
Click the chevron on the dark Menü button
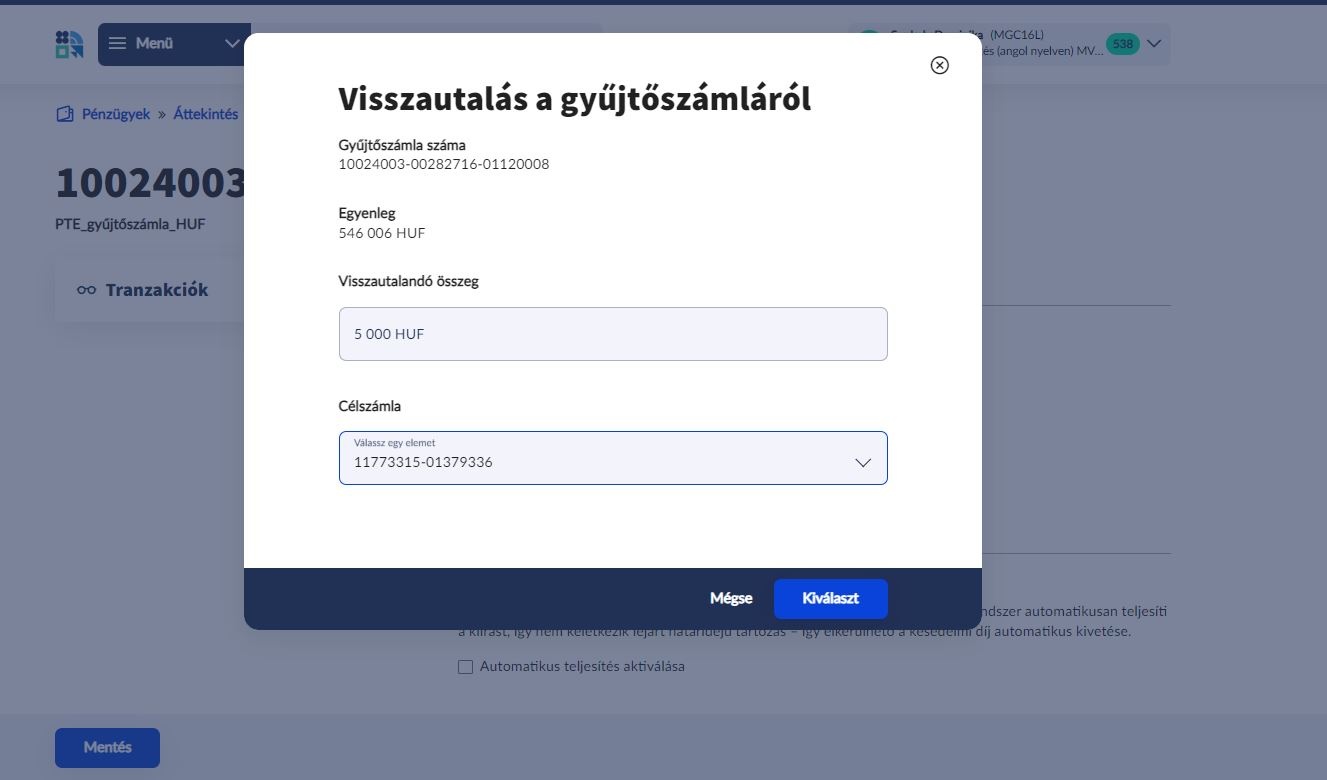(232, 43)
